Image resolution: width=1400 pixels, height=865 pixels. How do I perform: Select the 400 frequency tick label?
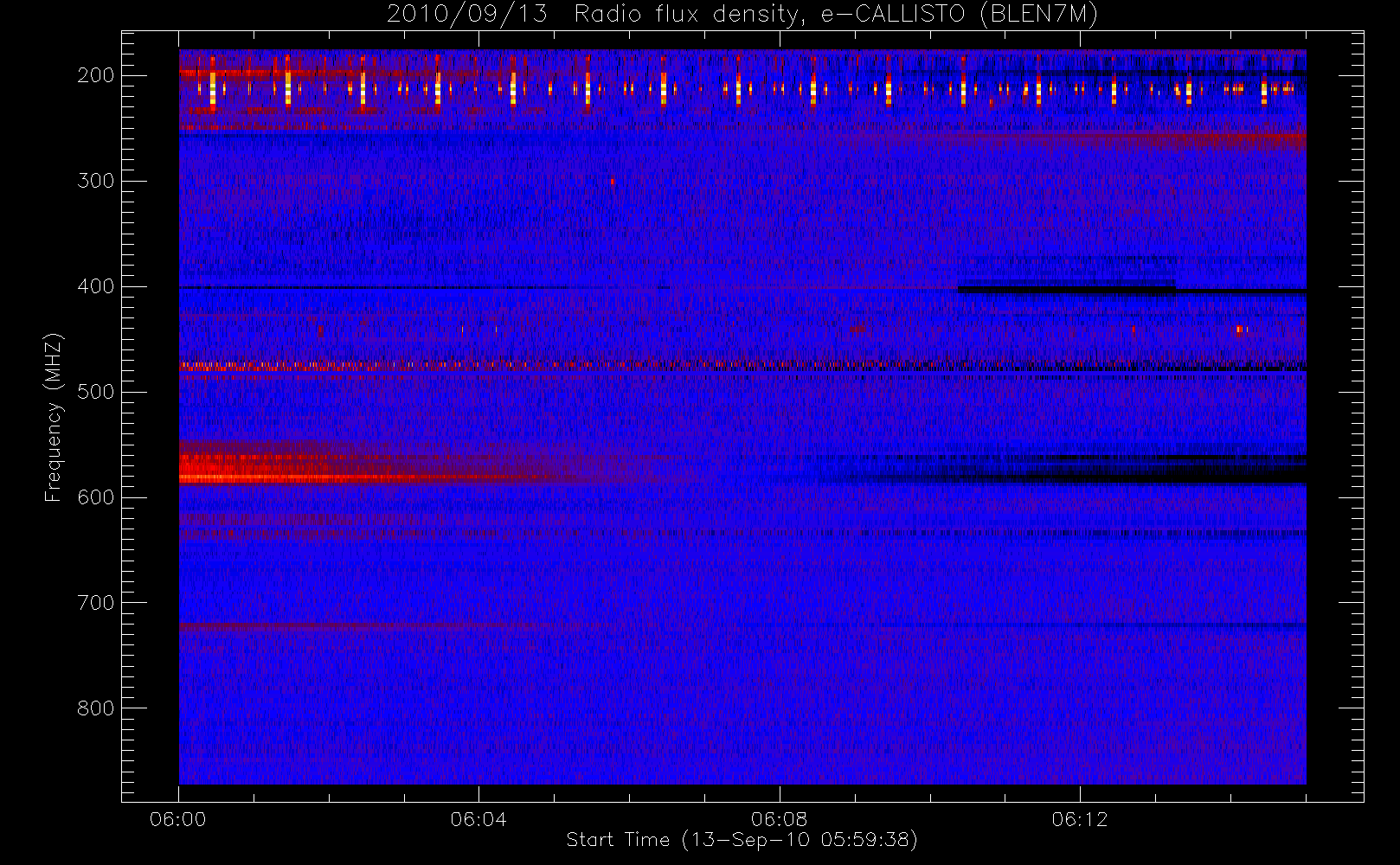click(x=96, y=286)
